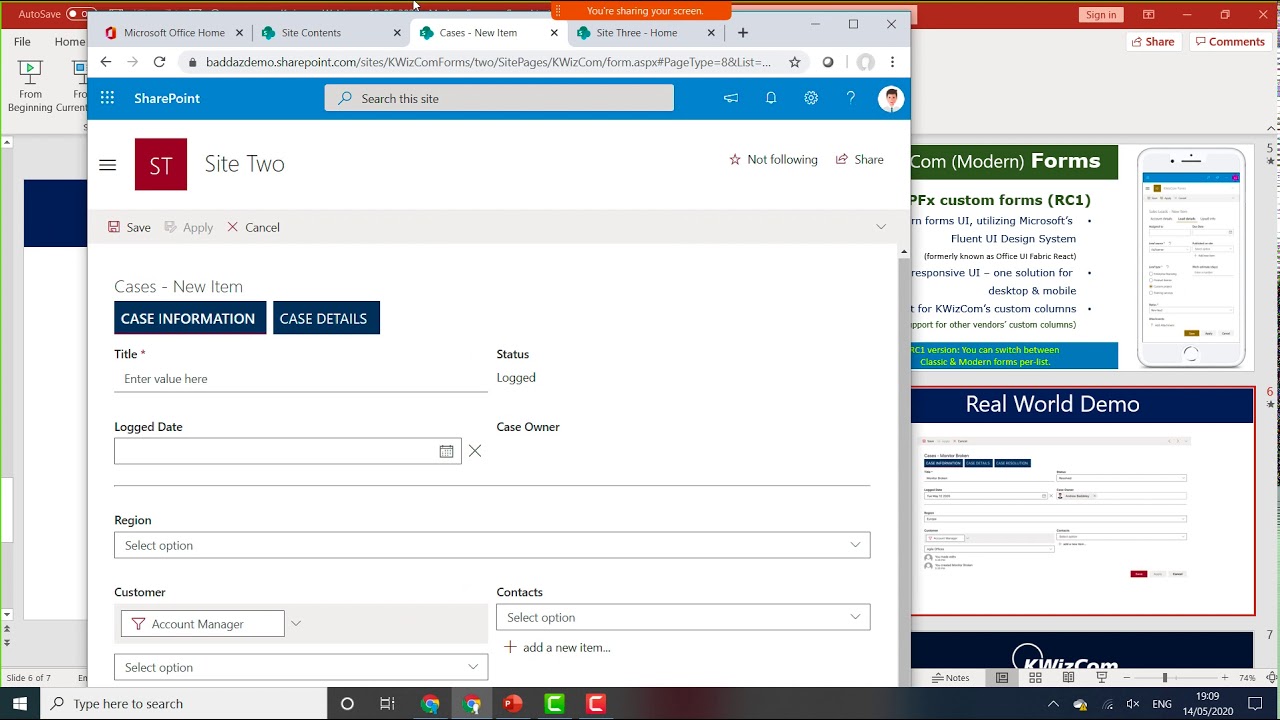
Task: Click the Title input field
Action: [x=301, y=379]
